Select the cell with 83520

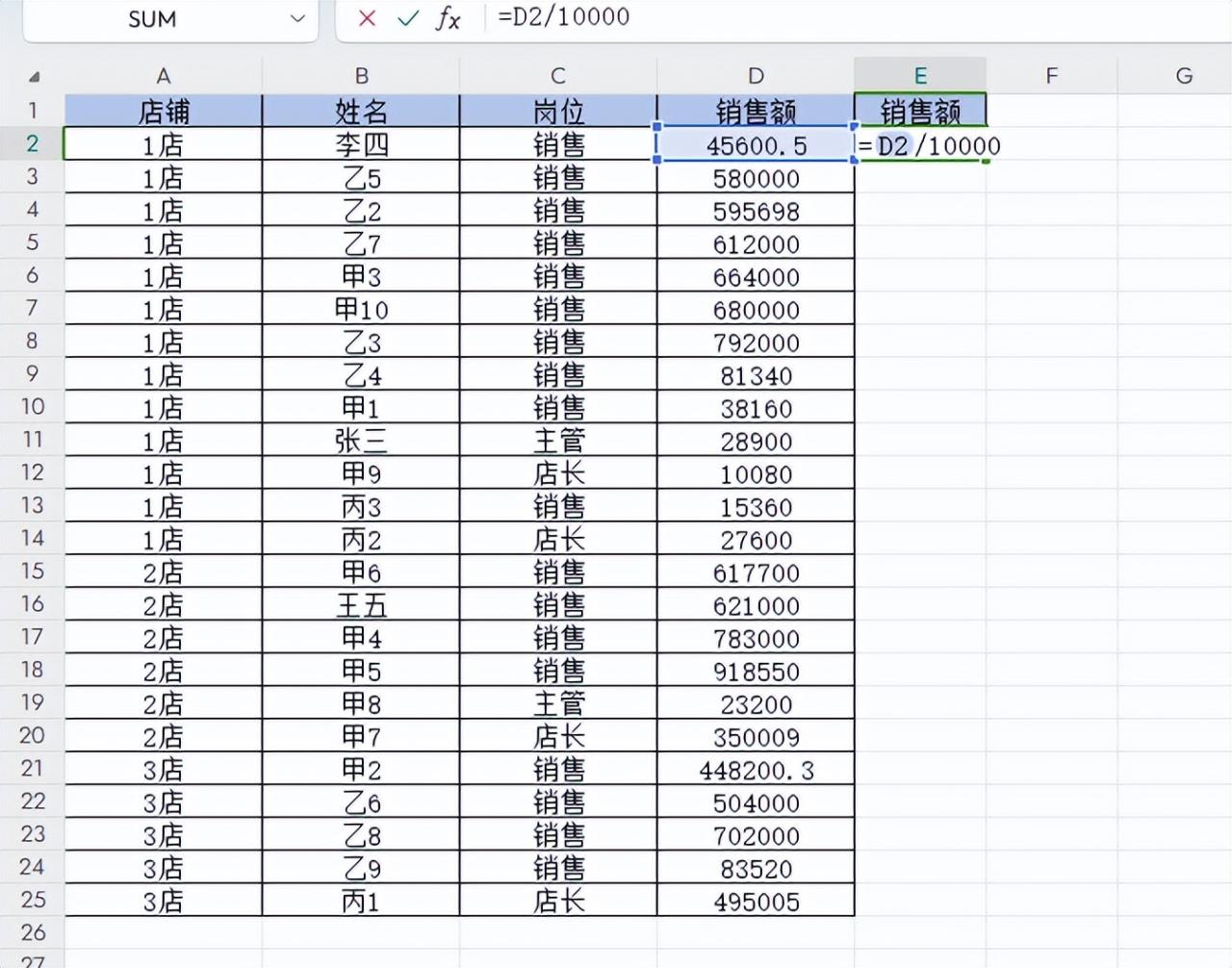756,867
